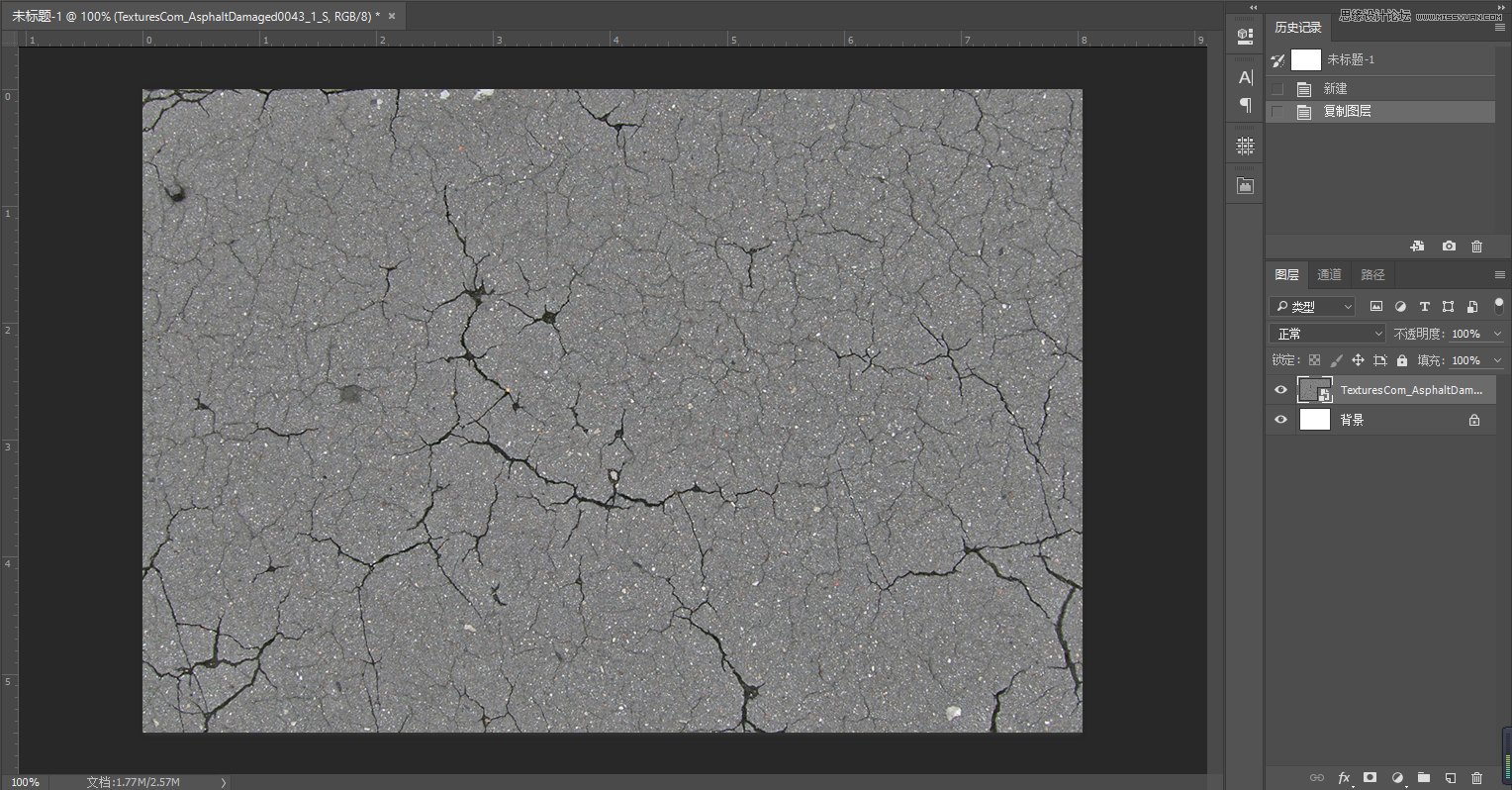The image size is (1512, 790).
Task: Click the link layers icon
Action: 1316,778
